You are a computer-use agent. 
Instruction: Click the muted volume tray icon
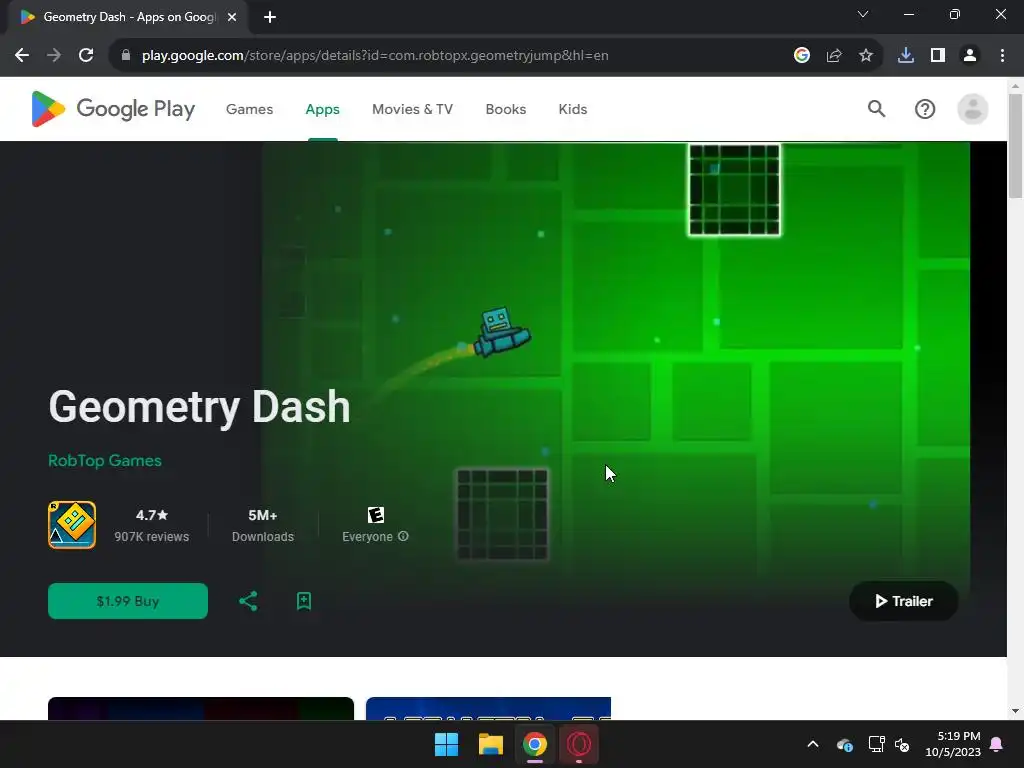903,744
